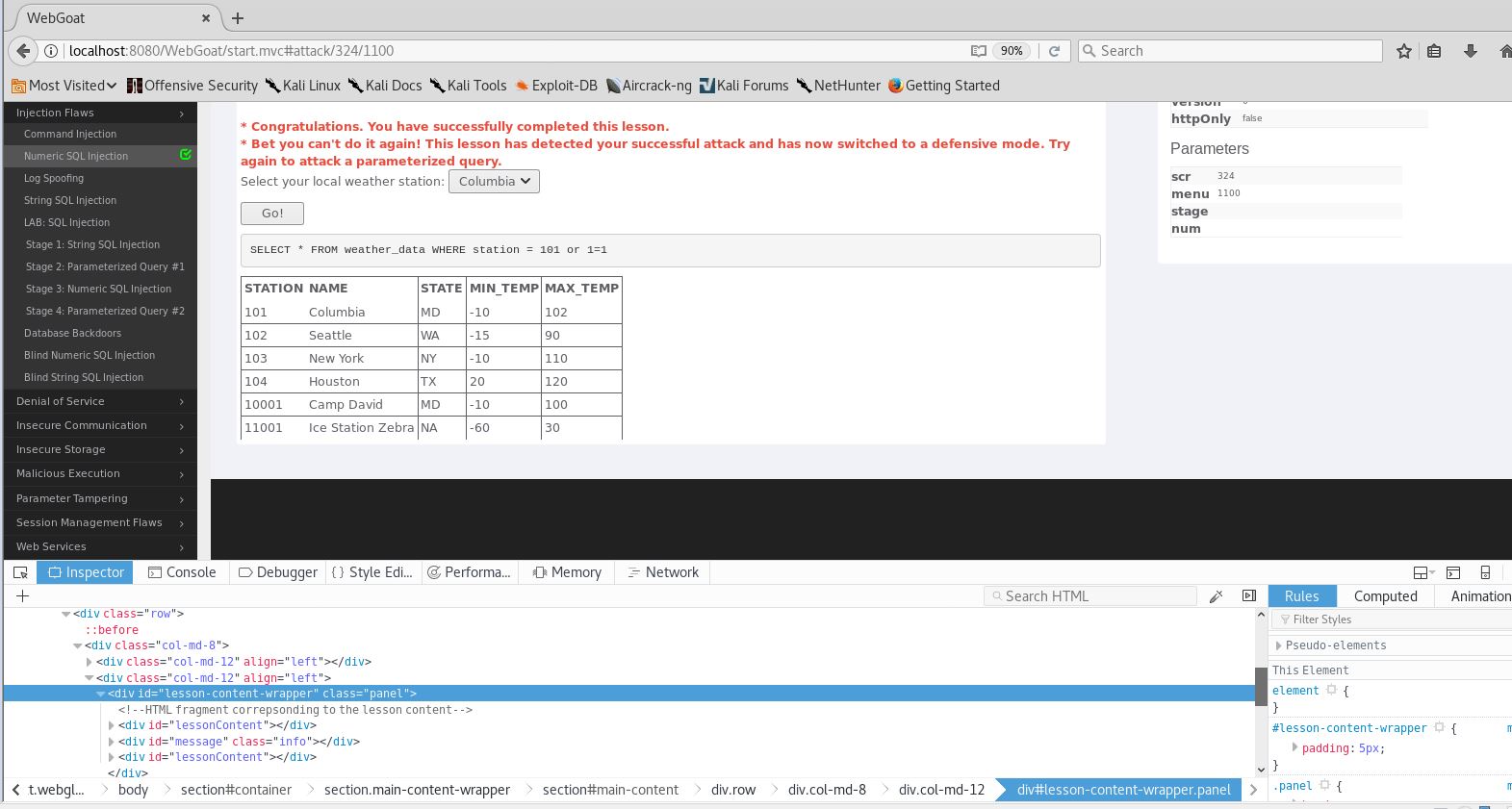This screenshot has height=809, width=1512.
Task: Open Database Backdoors lesson
Action: [72, 333]
